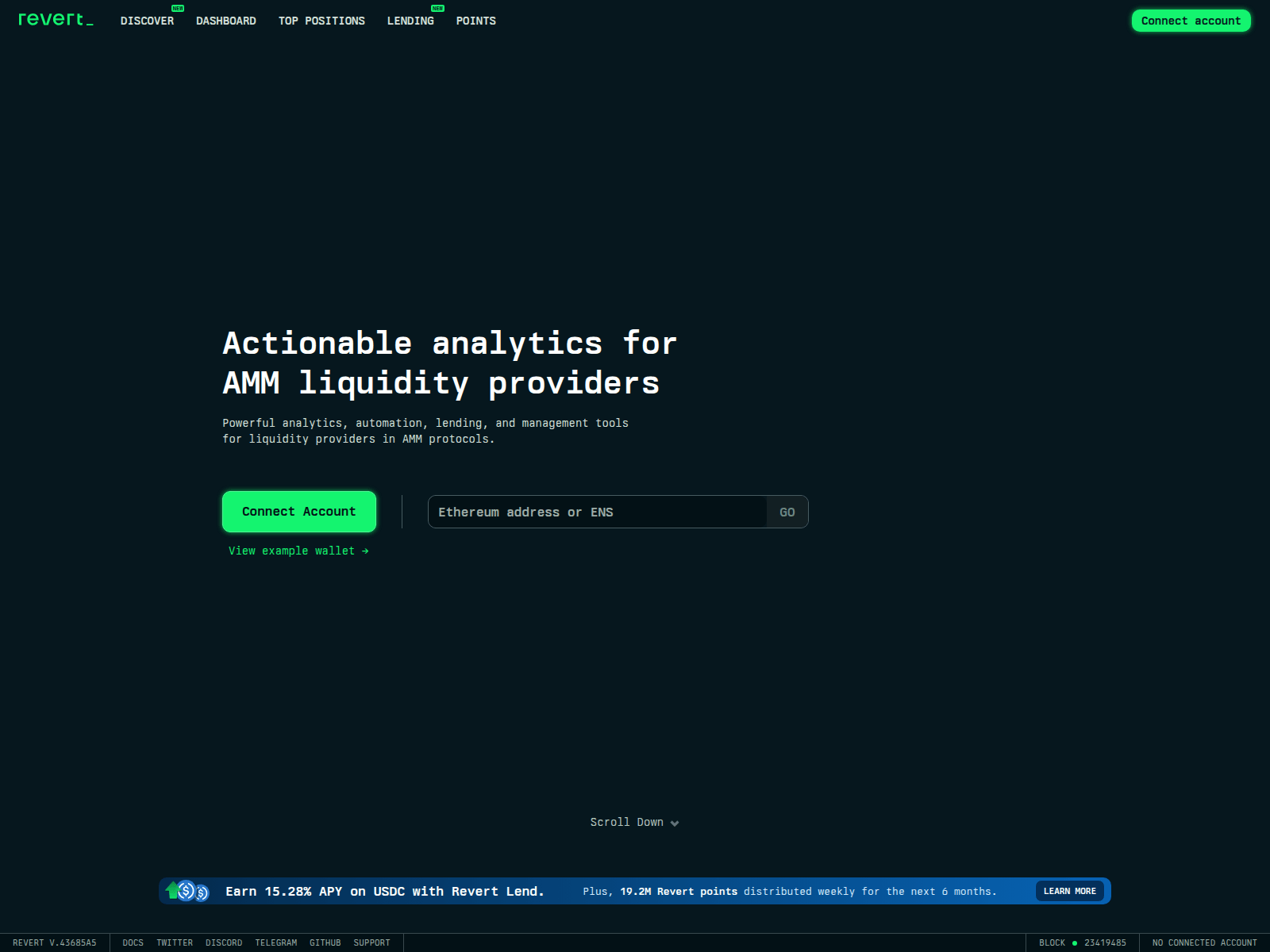The image size is (1270, 952).
Task: Click the Scroll Down chevron arrow
Action: point(675,823)
